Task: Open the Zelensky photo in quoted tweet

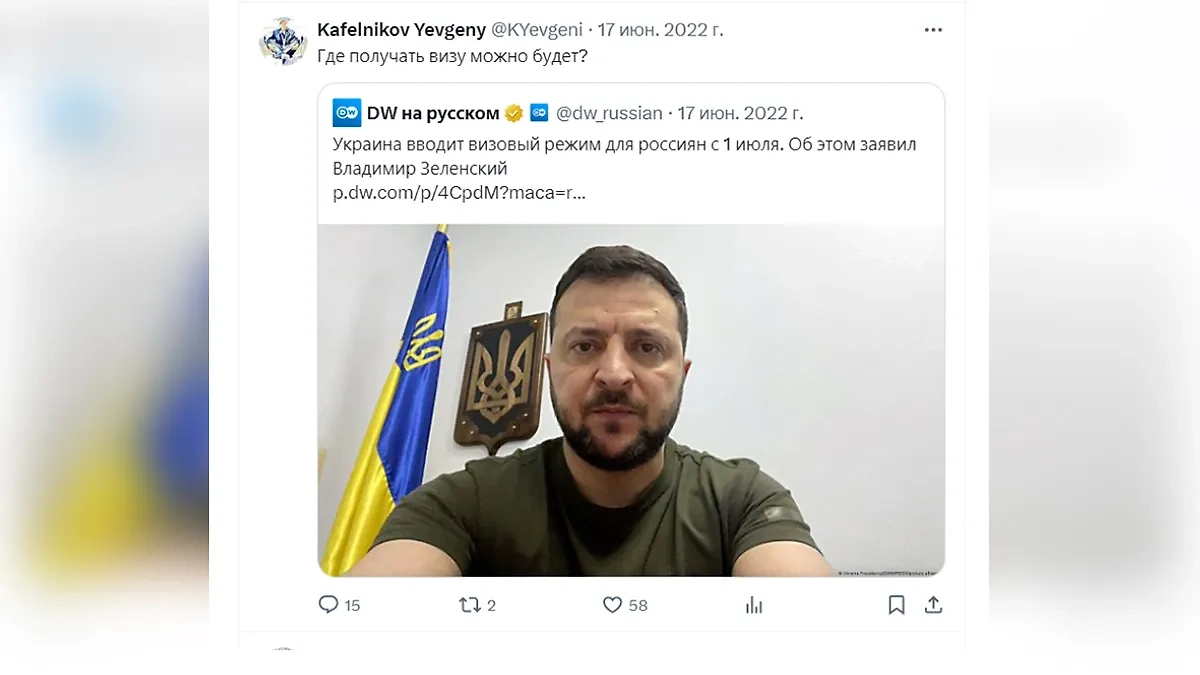Action: click(631, 400)
